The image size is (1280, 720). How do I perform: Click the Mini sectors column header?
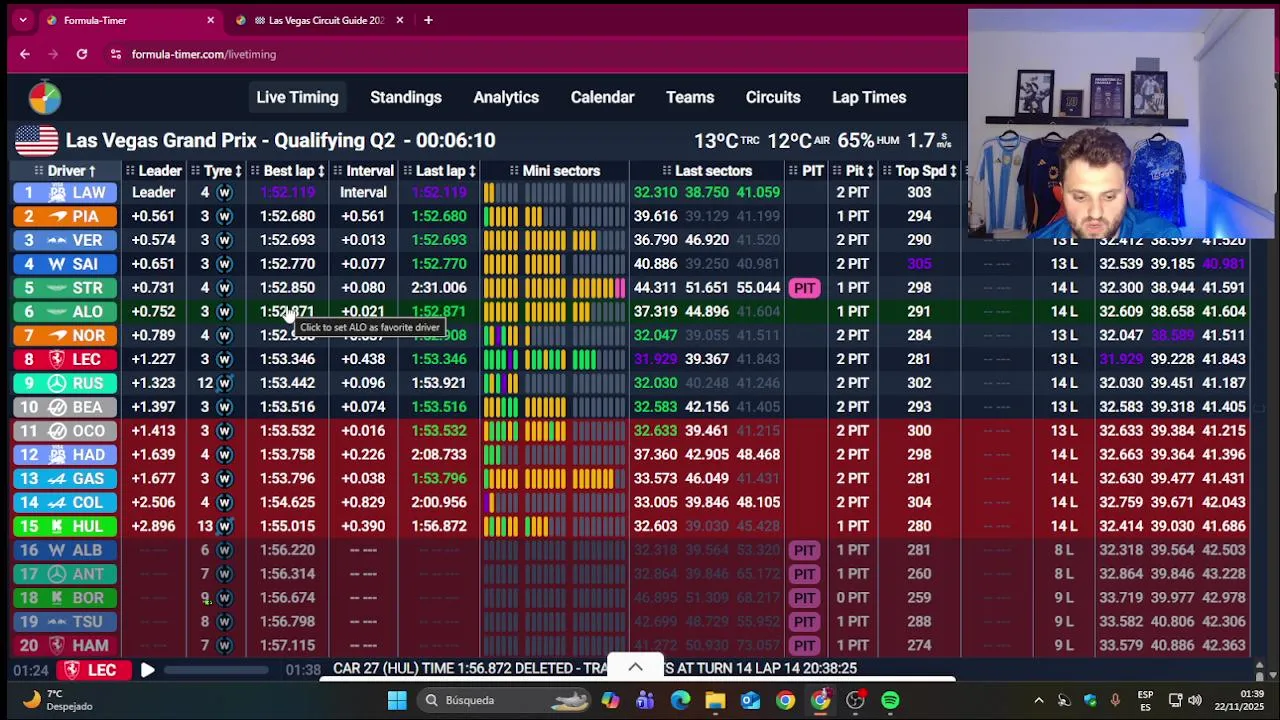554,171
